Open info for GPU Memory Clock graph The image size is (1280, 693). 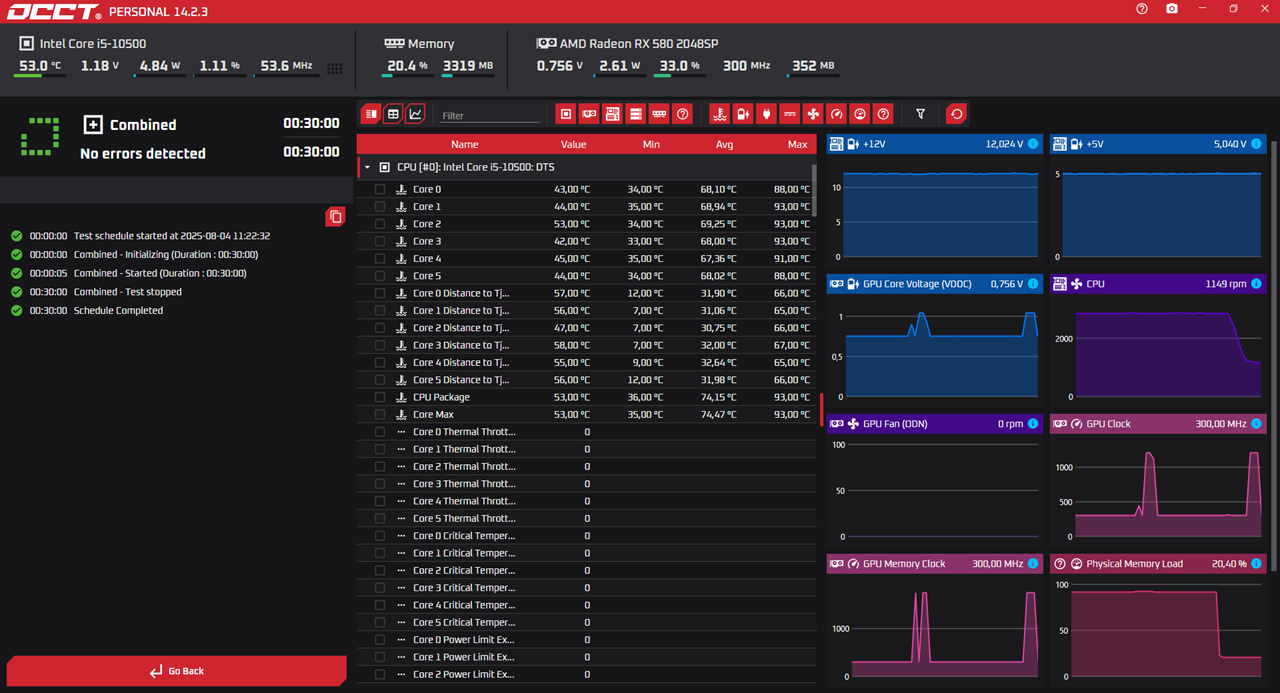(x=1033, y=564)
